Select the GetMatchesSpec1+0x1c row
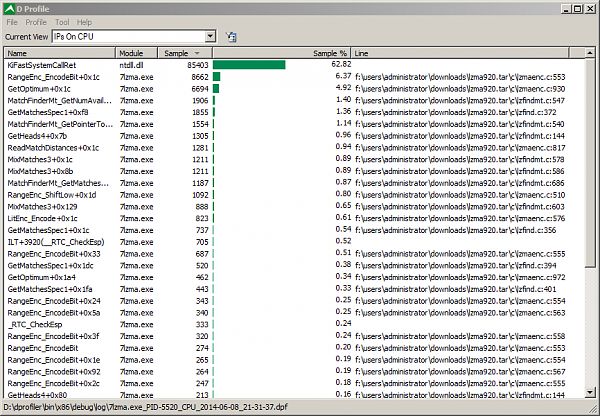Screen dimensions: 600x416 click(295, 230)
